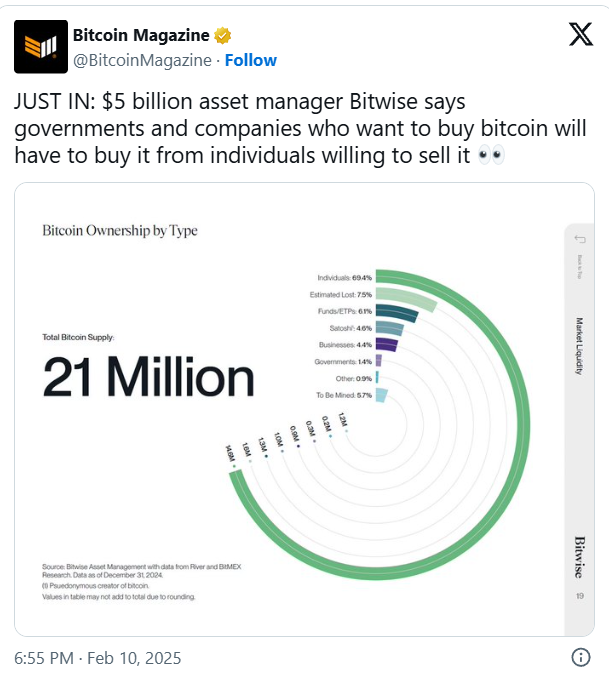Open the X logo link

click(580, 35)
